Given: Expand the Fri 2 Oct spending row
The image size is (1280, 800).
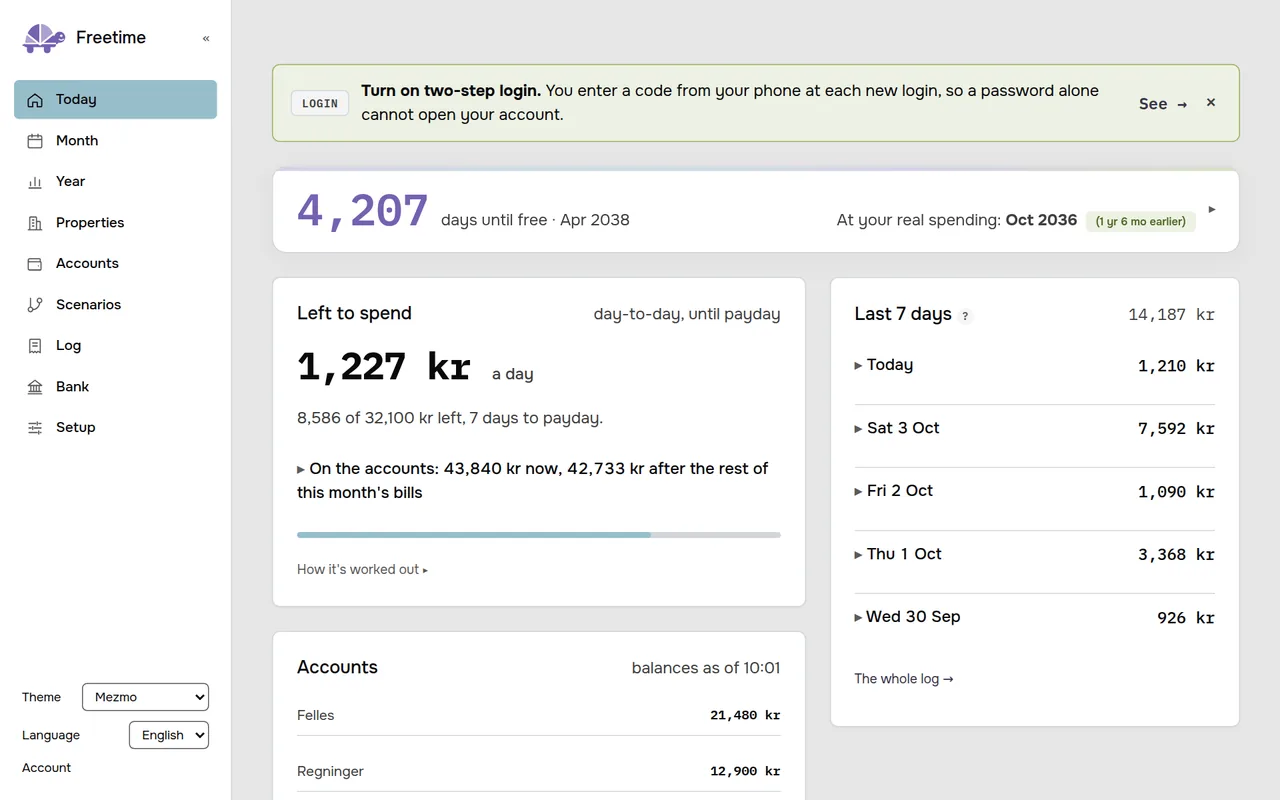Looking at the screenshot, I should pyautogui.click(x=1034, y=492).
